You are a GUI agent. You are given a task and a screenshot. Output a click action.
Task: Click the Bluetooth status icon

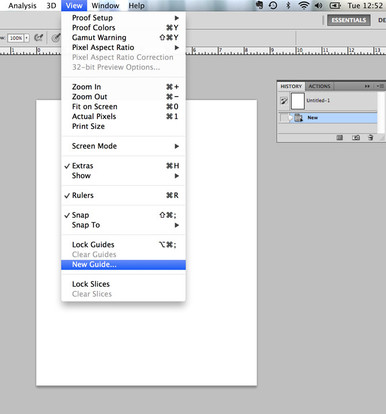[288, 5]
